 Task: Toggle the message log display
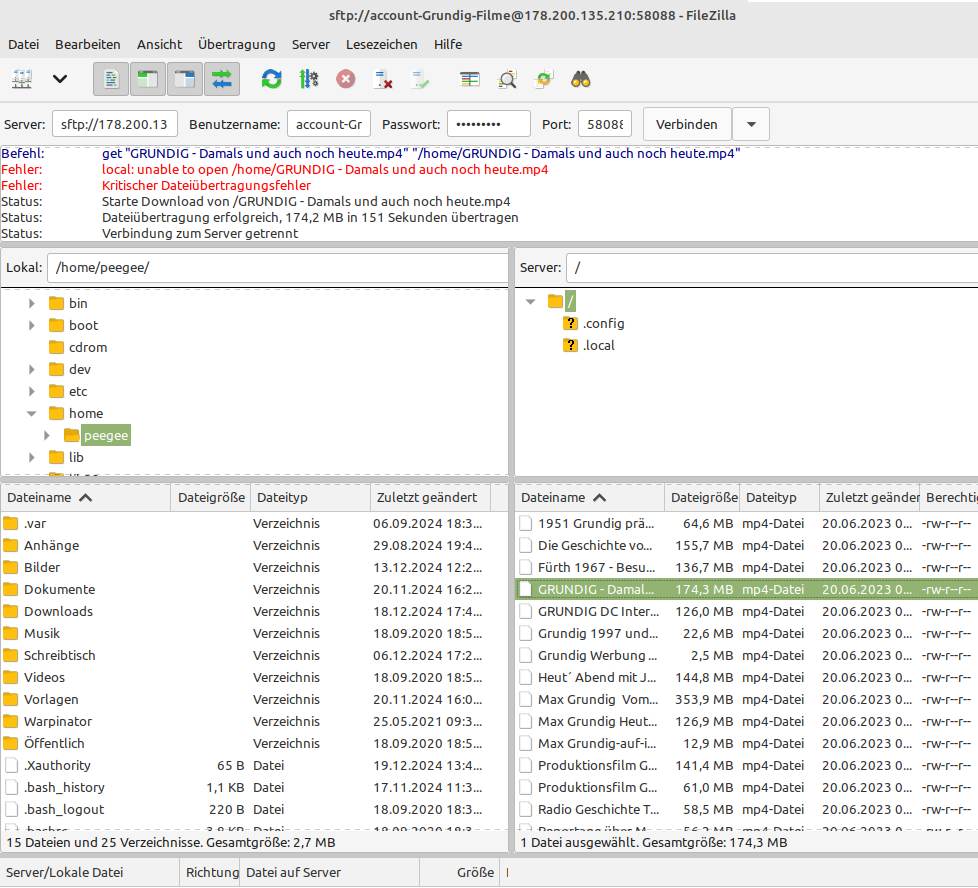click(112, 79)
